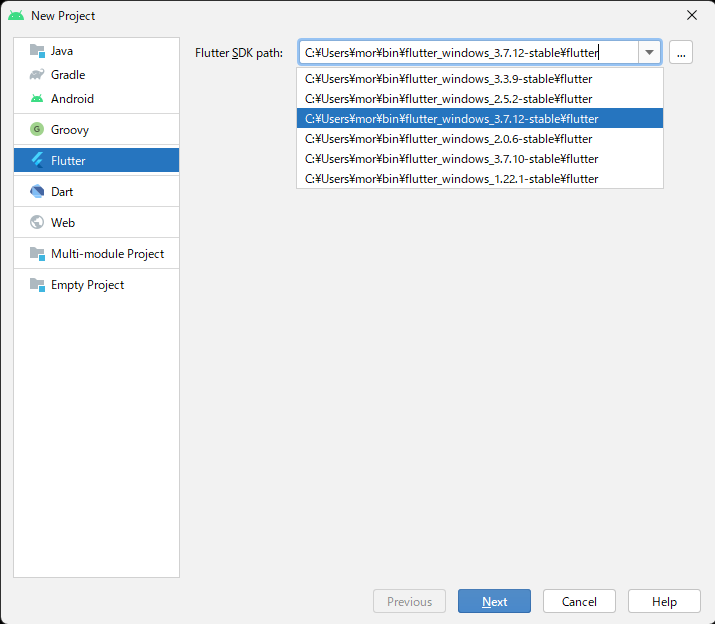Screen dimensions: 715x624
Task: Select Empty Project label
Action: tap(87, 285)
